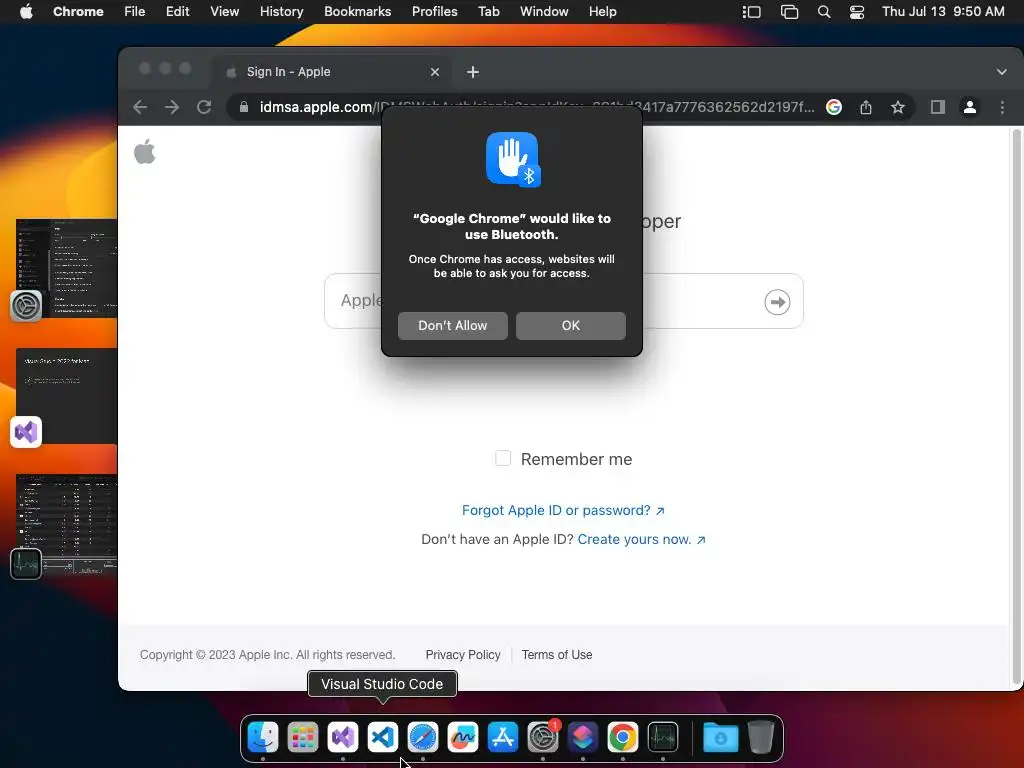Viewport: 1024px width, 768px height.
Task: Launch Visual Studio from the Dock
Action: pyautogui.click(x=343, y=737)
